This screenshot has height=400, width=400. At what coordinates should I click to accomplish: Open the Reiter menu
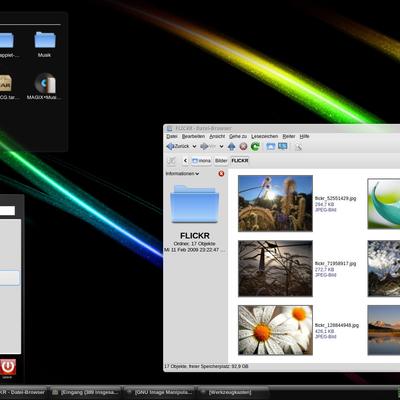pyautogui.click(x=289, y=136)
